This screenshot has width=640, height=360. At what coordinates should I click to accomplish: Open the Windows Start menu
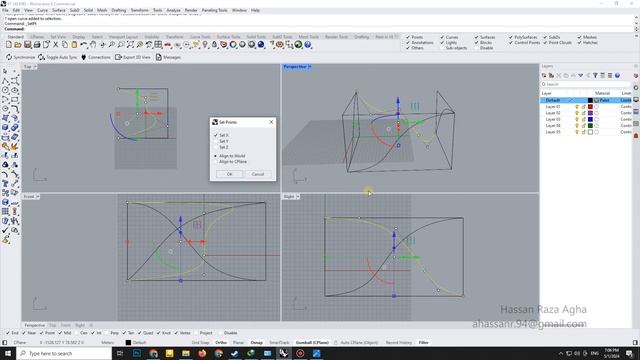click(x=8, y=353)
